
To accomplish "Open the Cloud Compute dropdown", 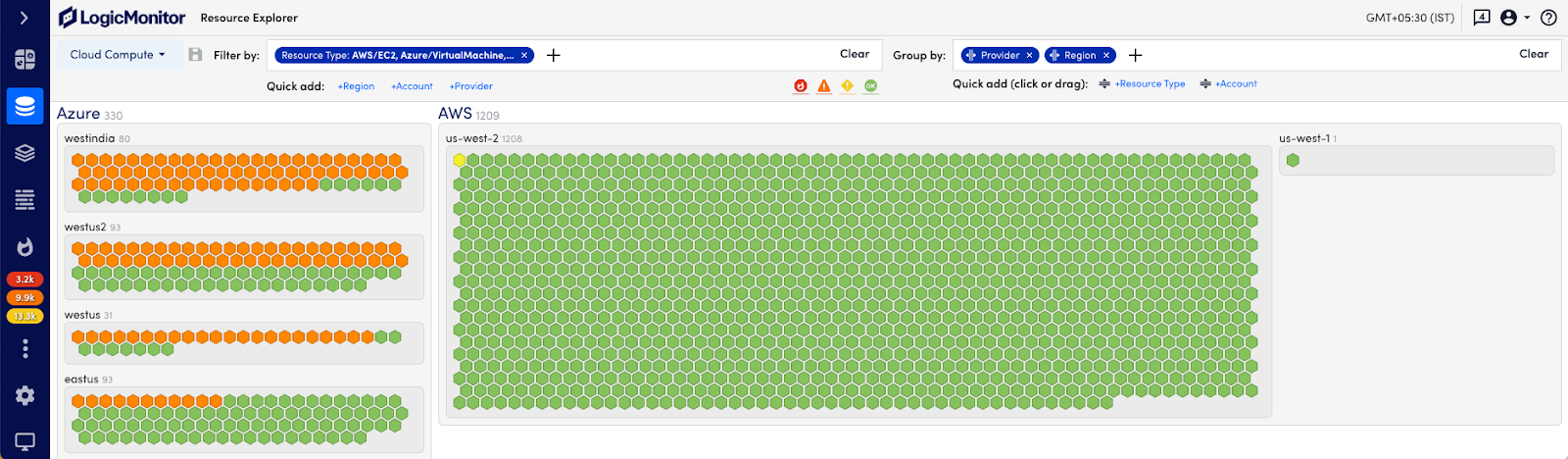I will click(118, 55).
